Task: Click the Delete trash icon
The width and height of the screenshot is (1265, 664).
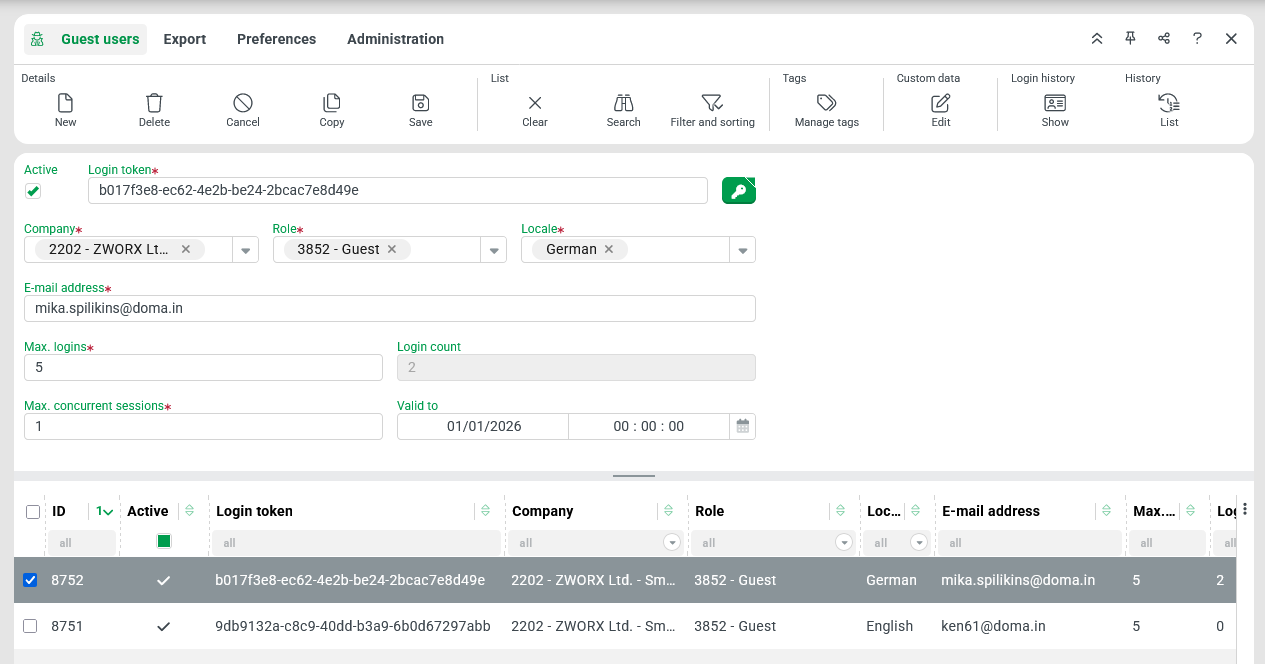Action: point(154,103)
